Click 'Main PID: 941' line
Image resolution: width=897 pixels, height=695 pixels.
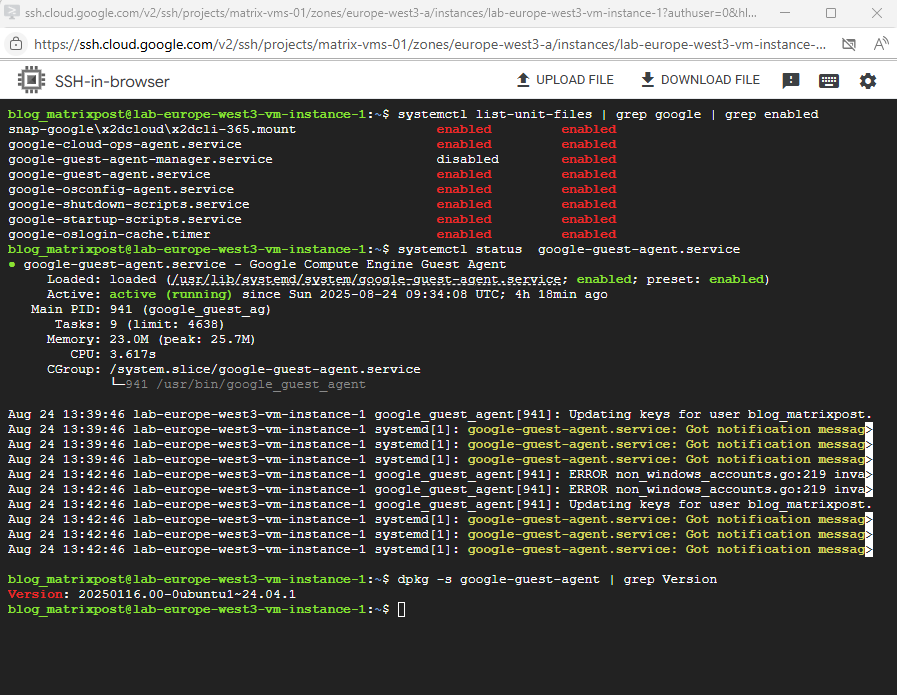click(x=150, y=309)
